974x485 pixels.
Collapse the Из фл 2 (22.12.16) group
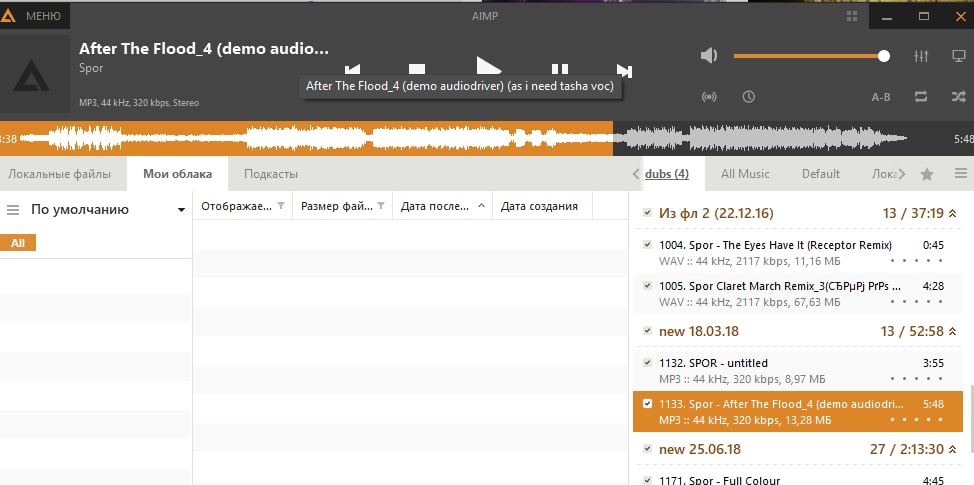click(952, 214)
